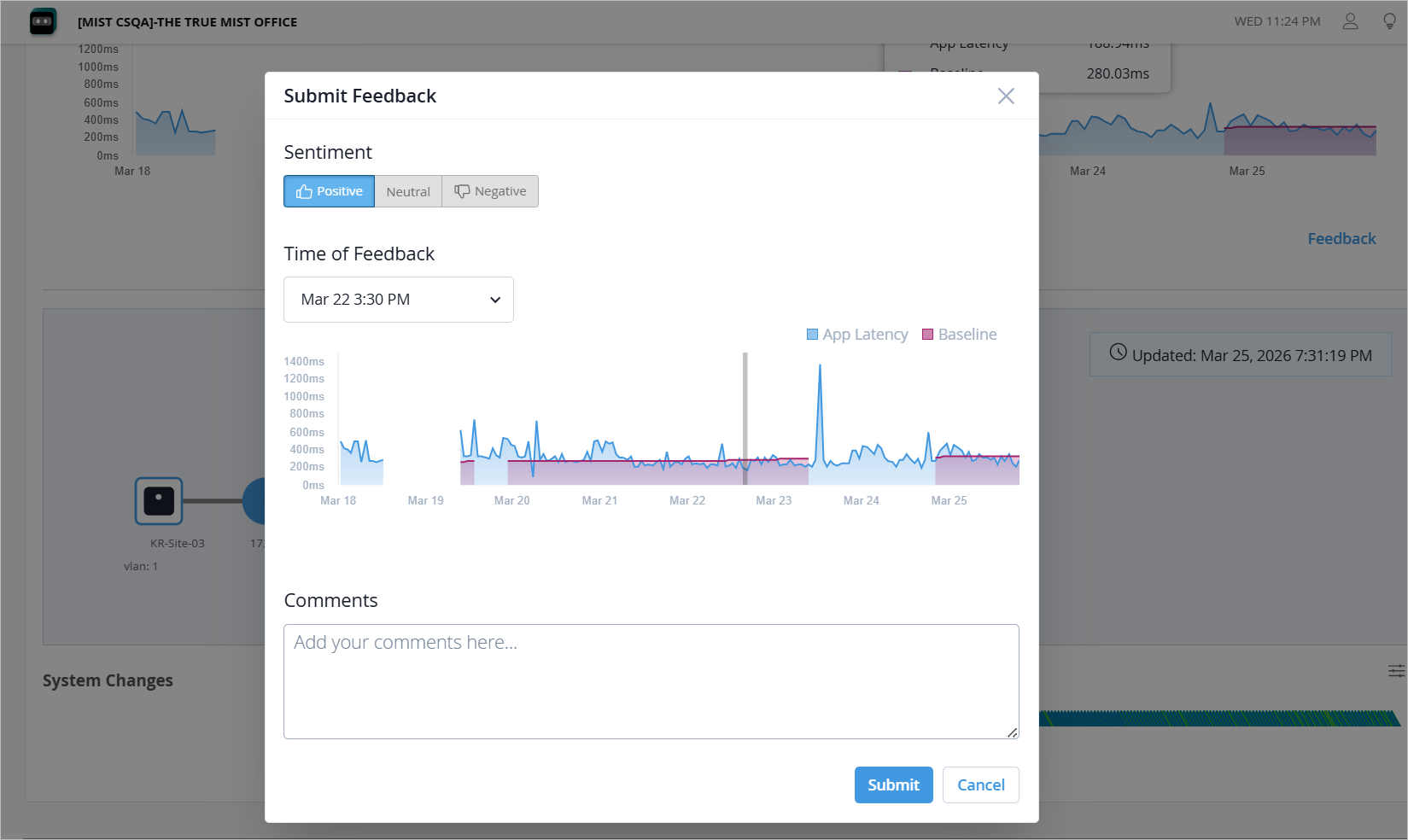Open the Time of Feedback dropdown
Viewport: 1408px width, 840px height.
(399, 300)
